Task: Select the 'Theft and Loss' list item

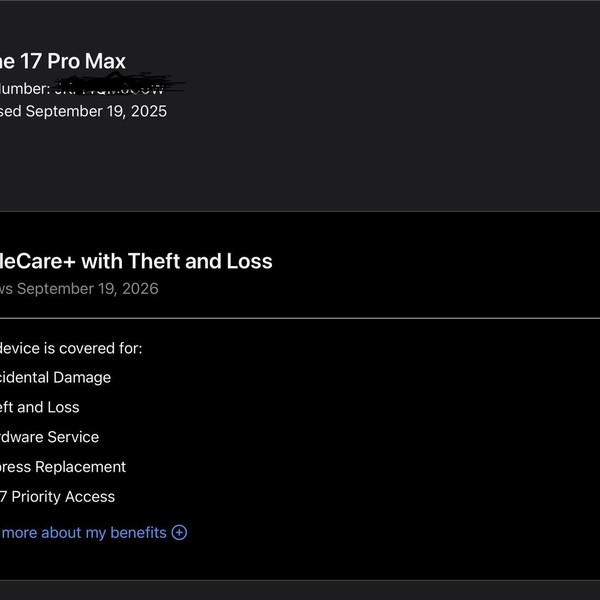Action: [x=40, y=407]
